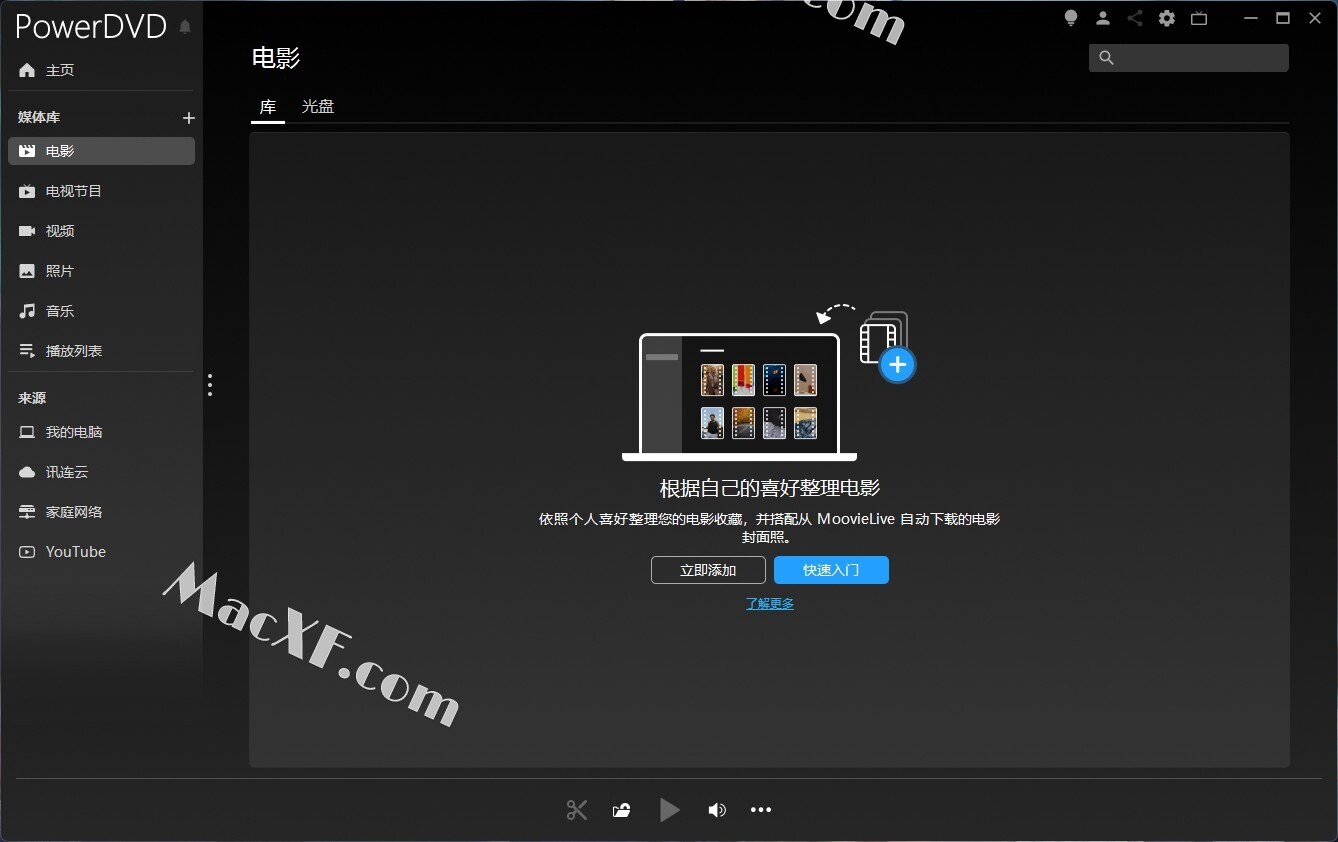Toggle the volume speaker icon
1338x842 pixels.
click(x=716, y=810)
